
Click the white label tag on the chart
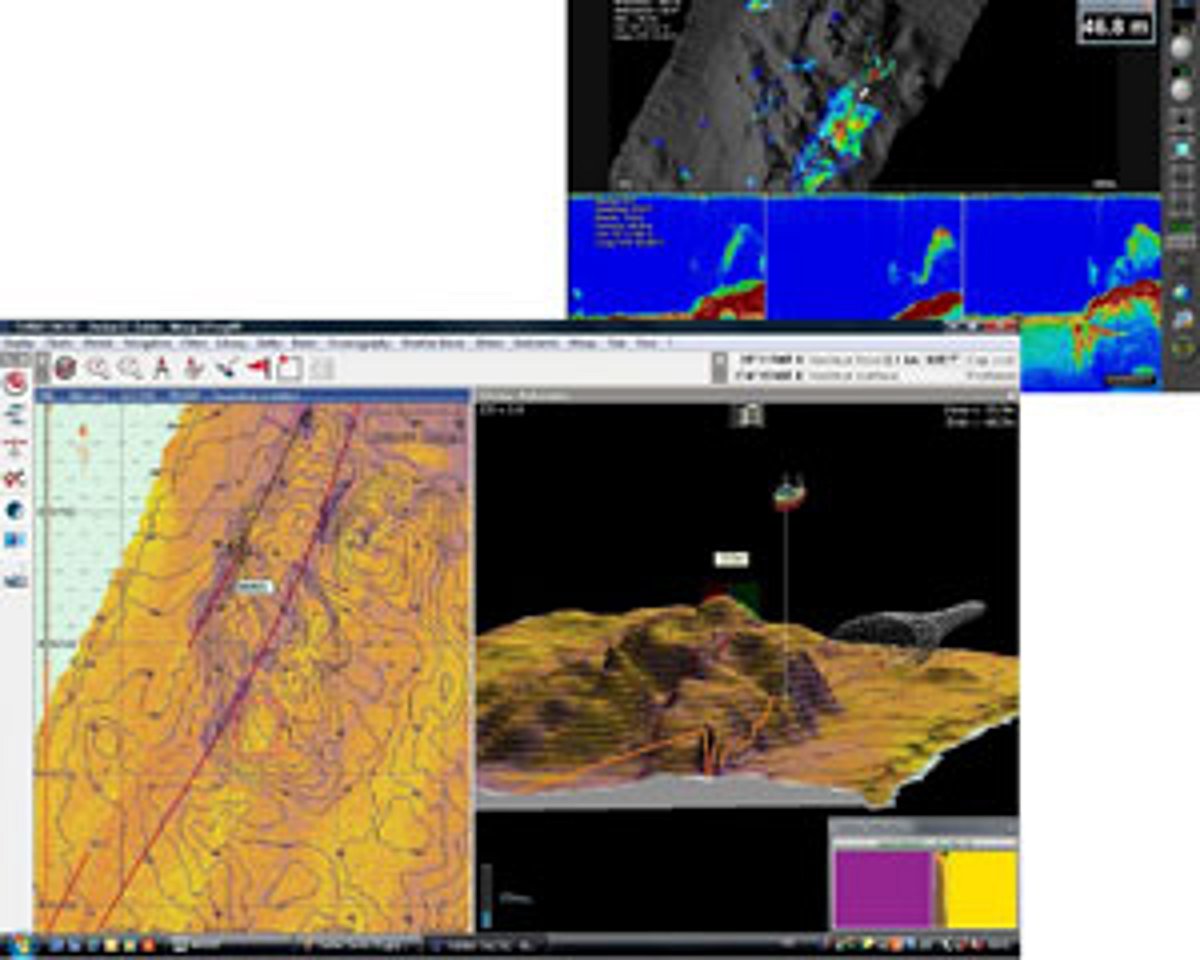254,587
